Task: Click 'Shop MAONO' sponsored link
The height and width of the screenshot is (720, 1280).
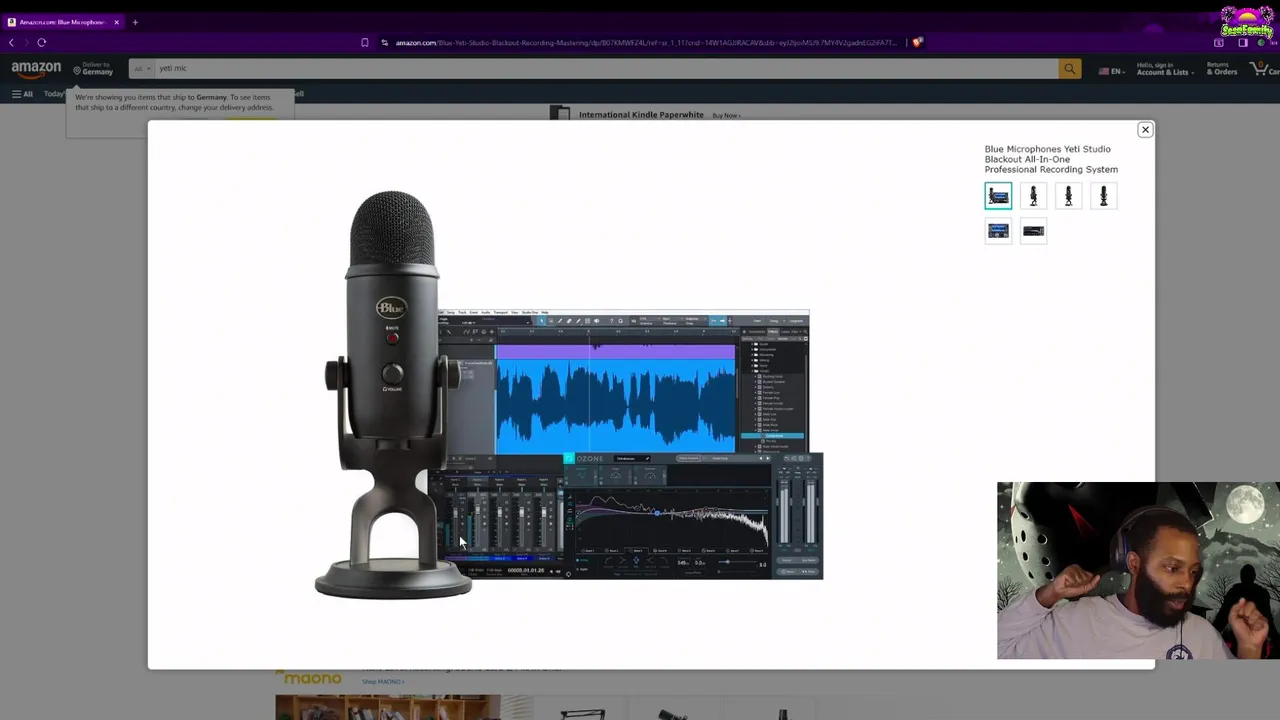Action: tap(383, 682)
